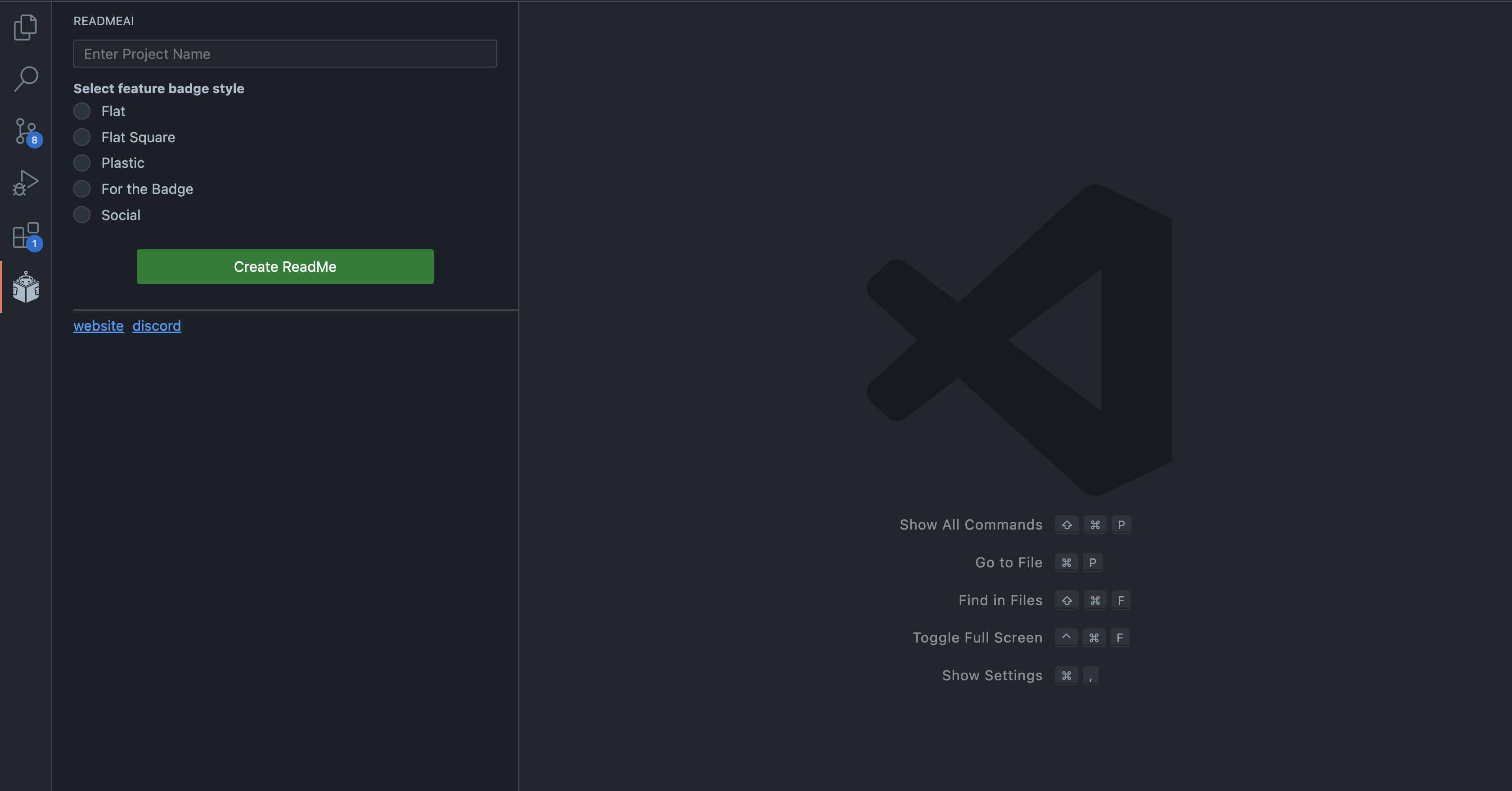Select the Plastic badge style

[82, 163]
